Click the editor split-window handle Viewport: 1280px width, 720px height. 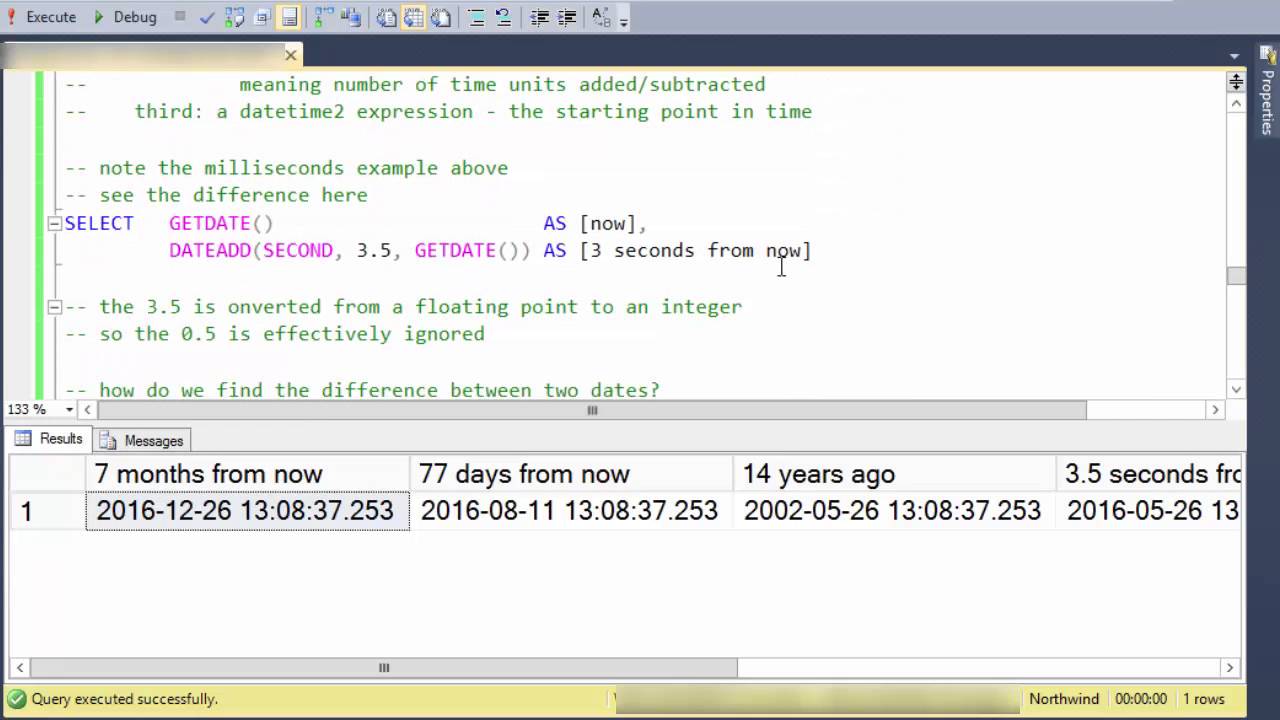click(x=1237, y=81)
